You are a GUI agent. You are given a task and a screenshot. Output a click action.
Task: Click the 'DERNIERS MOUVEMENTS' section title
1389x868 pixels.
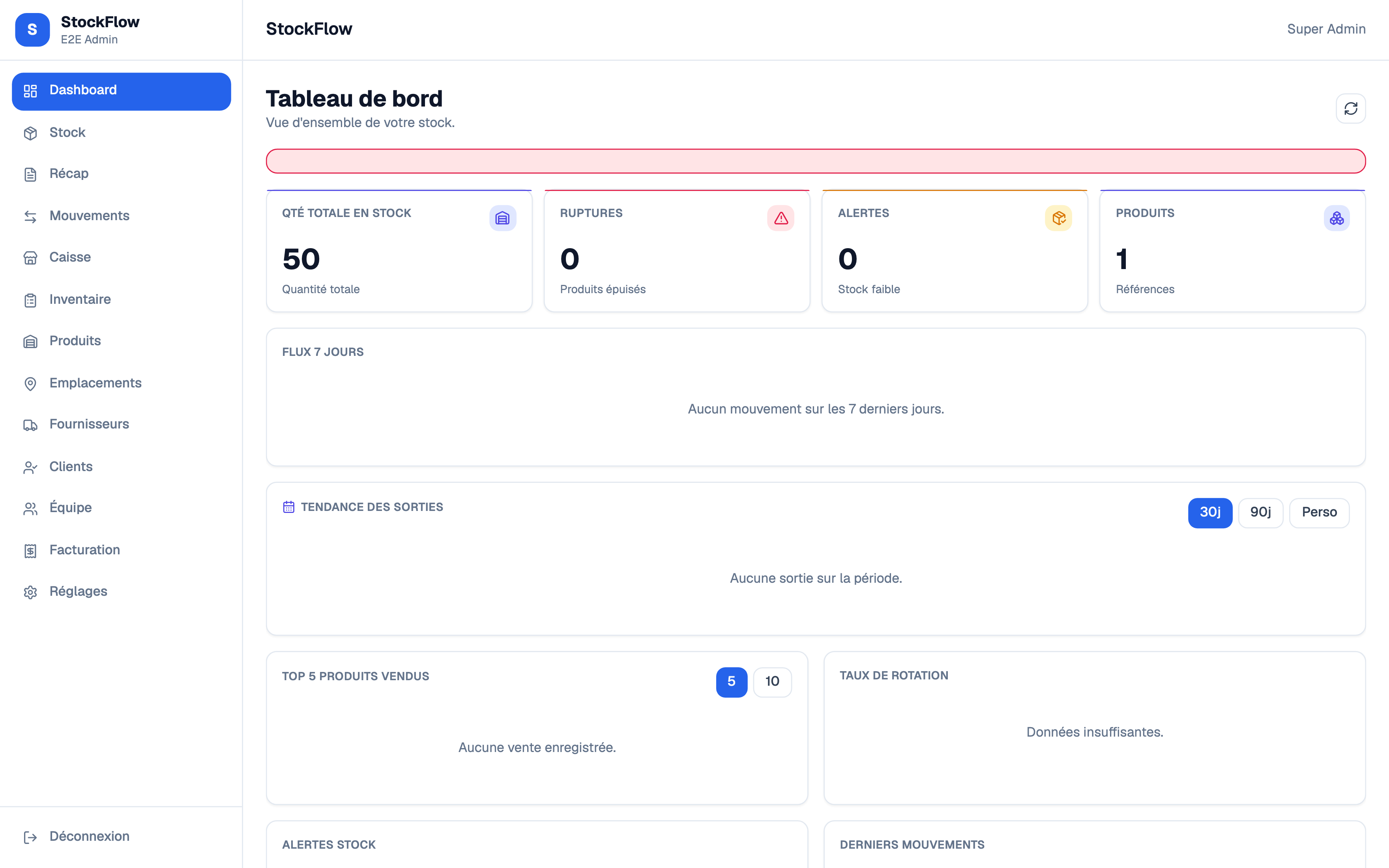(x=912, y=845)
